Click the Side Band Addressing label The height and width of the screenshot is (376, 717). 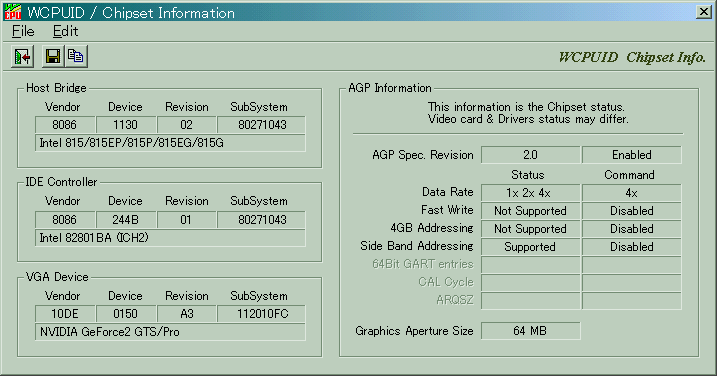417,246
